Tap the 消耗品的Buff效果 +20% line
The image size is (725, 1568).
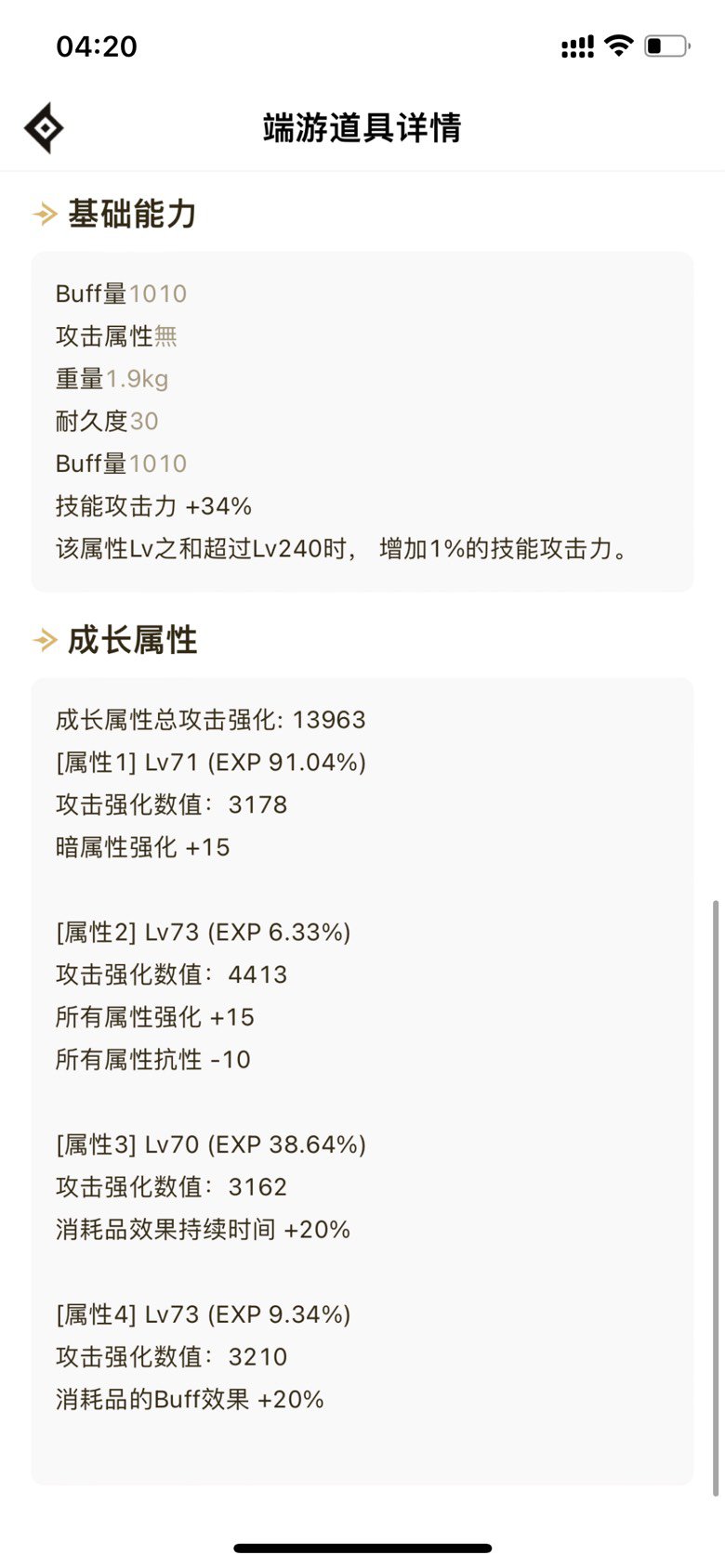click(x=190, y=1400)
